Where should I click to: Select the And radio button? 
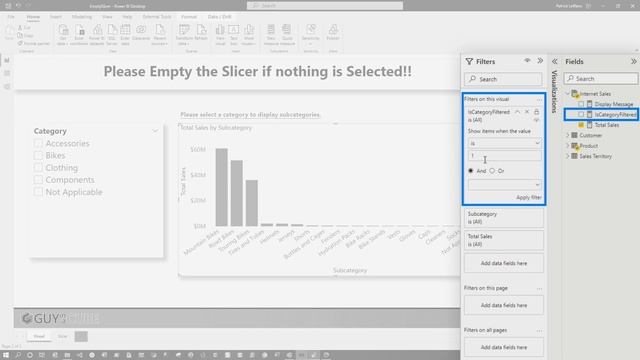[x=471, y=171]
